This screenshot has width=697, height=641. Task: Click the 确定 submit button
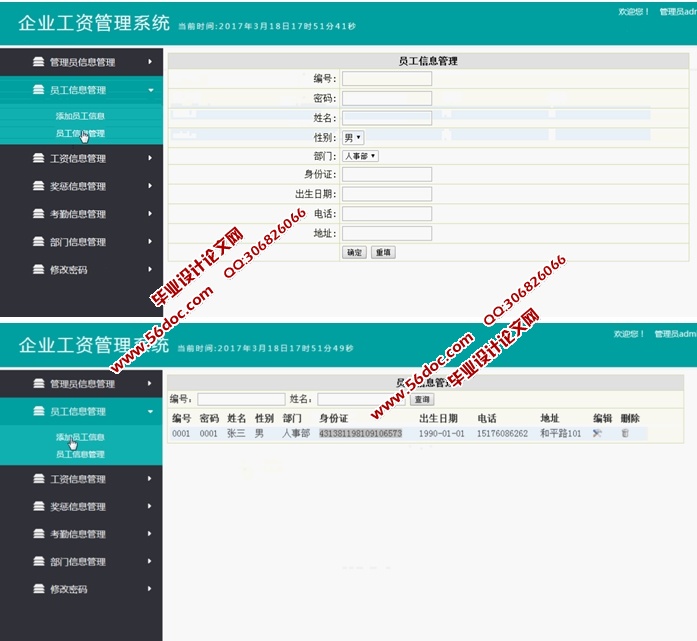click(354, 252)
